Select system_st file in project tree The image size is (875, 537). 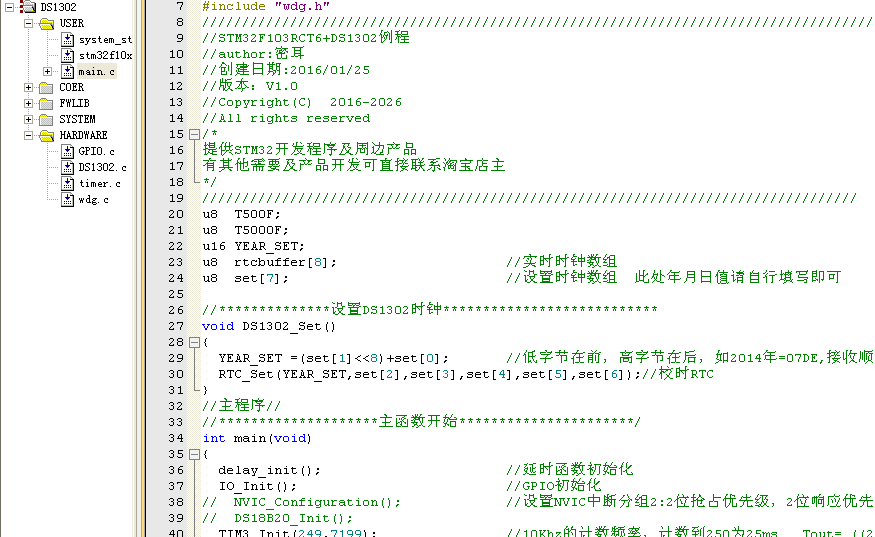105,40
